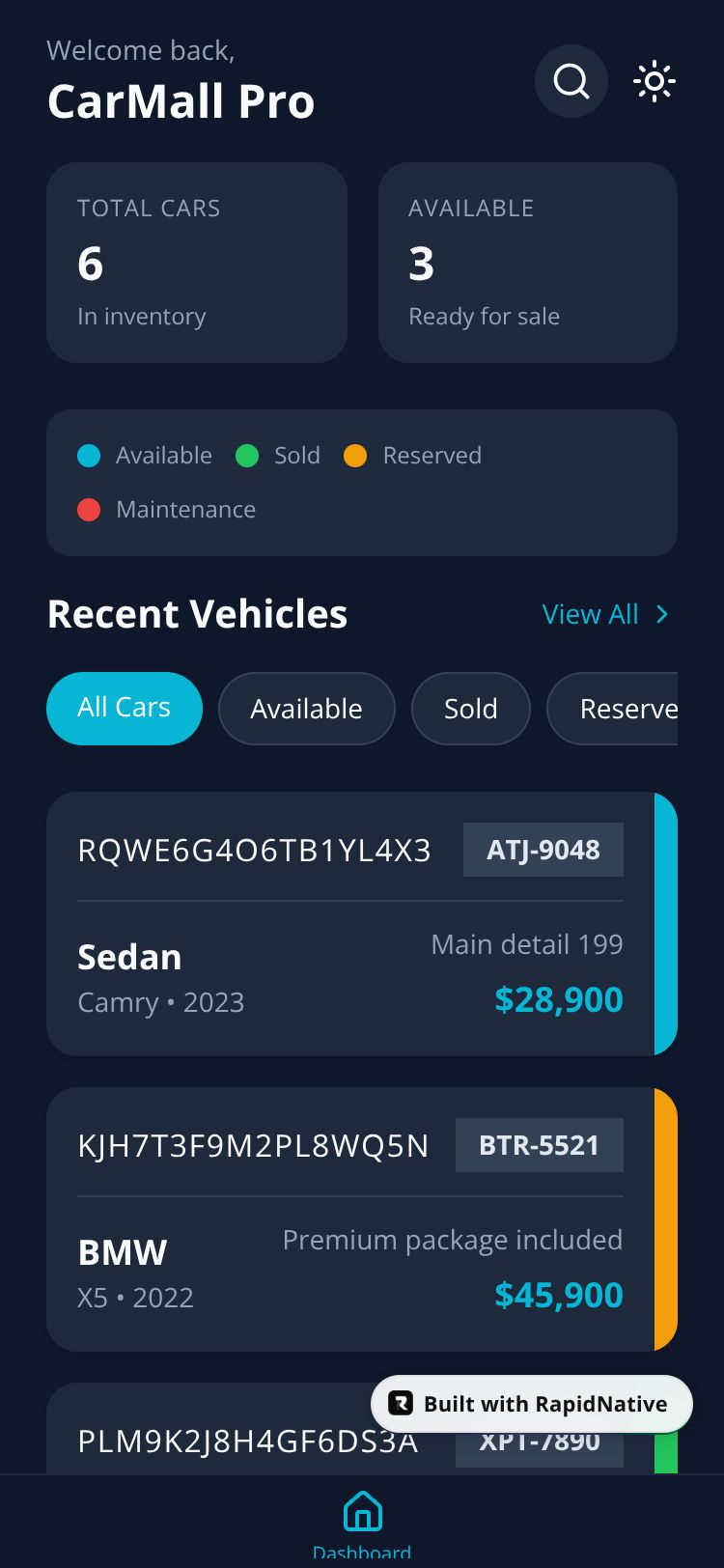This screenshot has width=724, height=1568.
Task: Click the BTR-5521 plate badge
Action: pyautogui.click(x=540, y=1145)
